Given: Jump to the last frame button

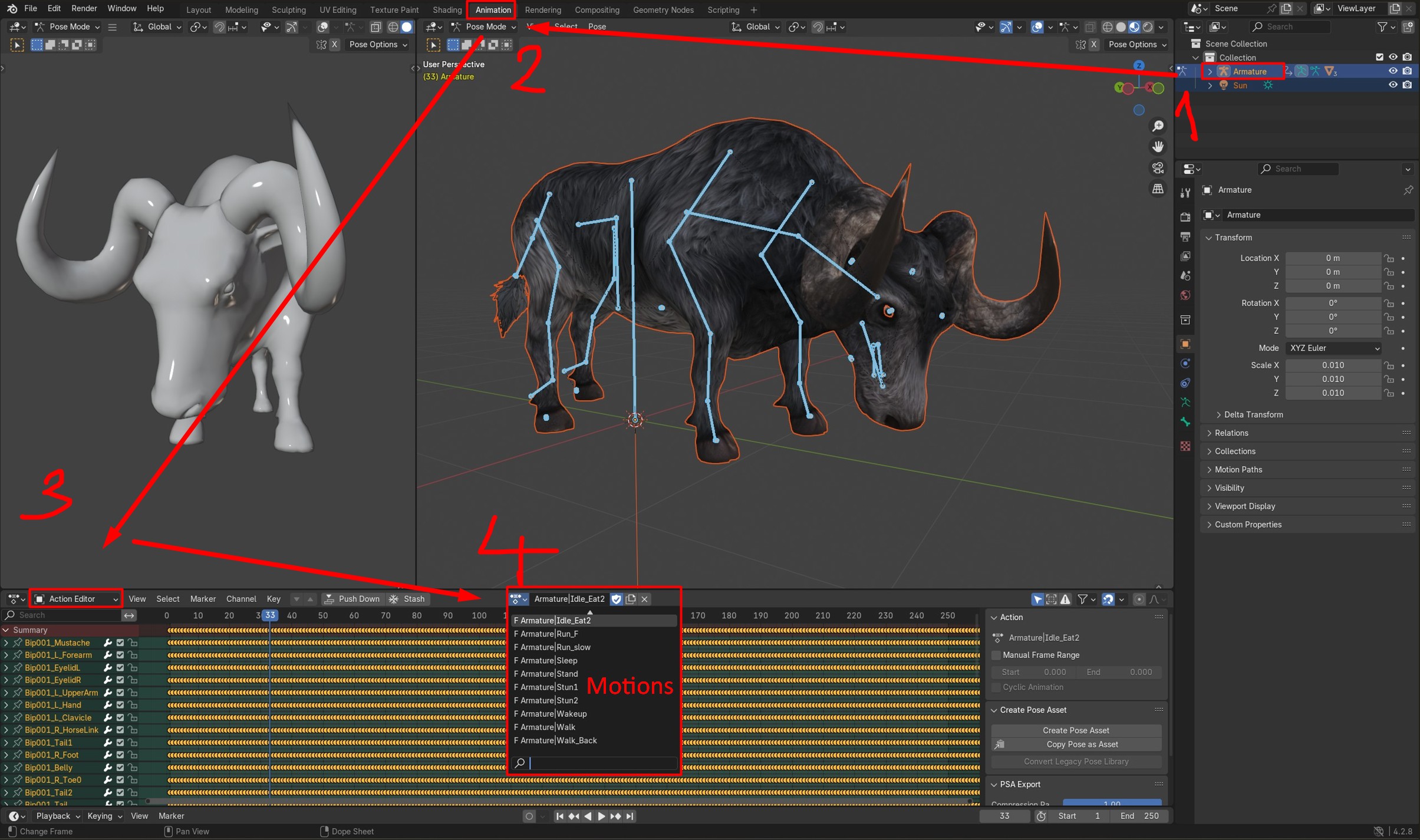Looking at the screenshot, I should point(630,816).
